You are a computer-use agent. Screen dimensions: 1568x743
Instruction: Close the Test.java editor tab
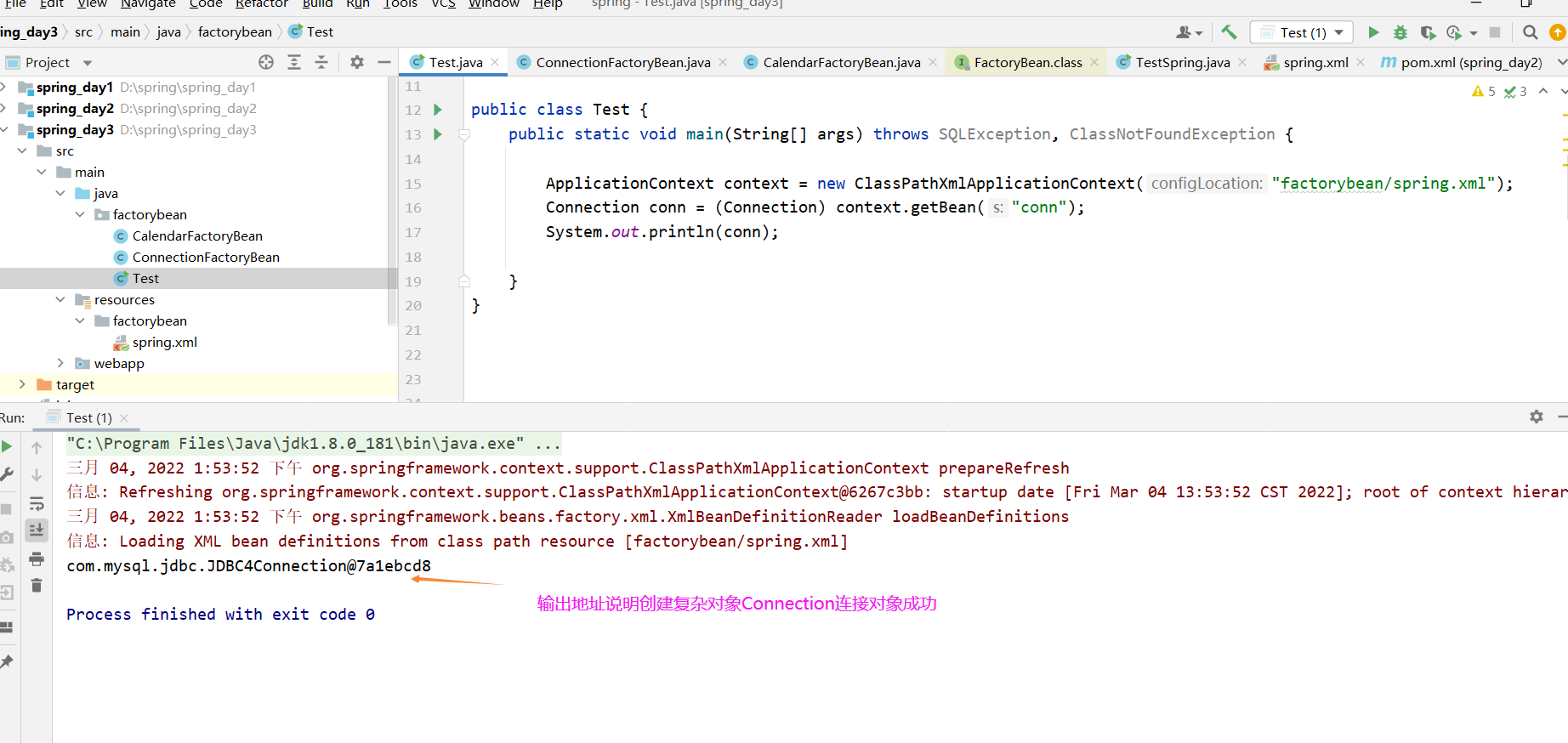pyautogui.click(x=495, y=62)
